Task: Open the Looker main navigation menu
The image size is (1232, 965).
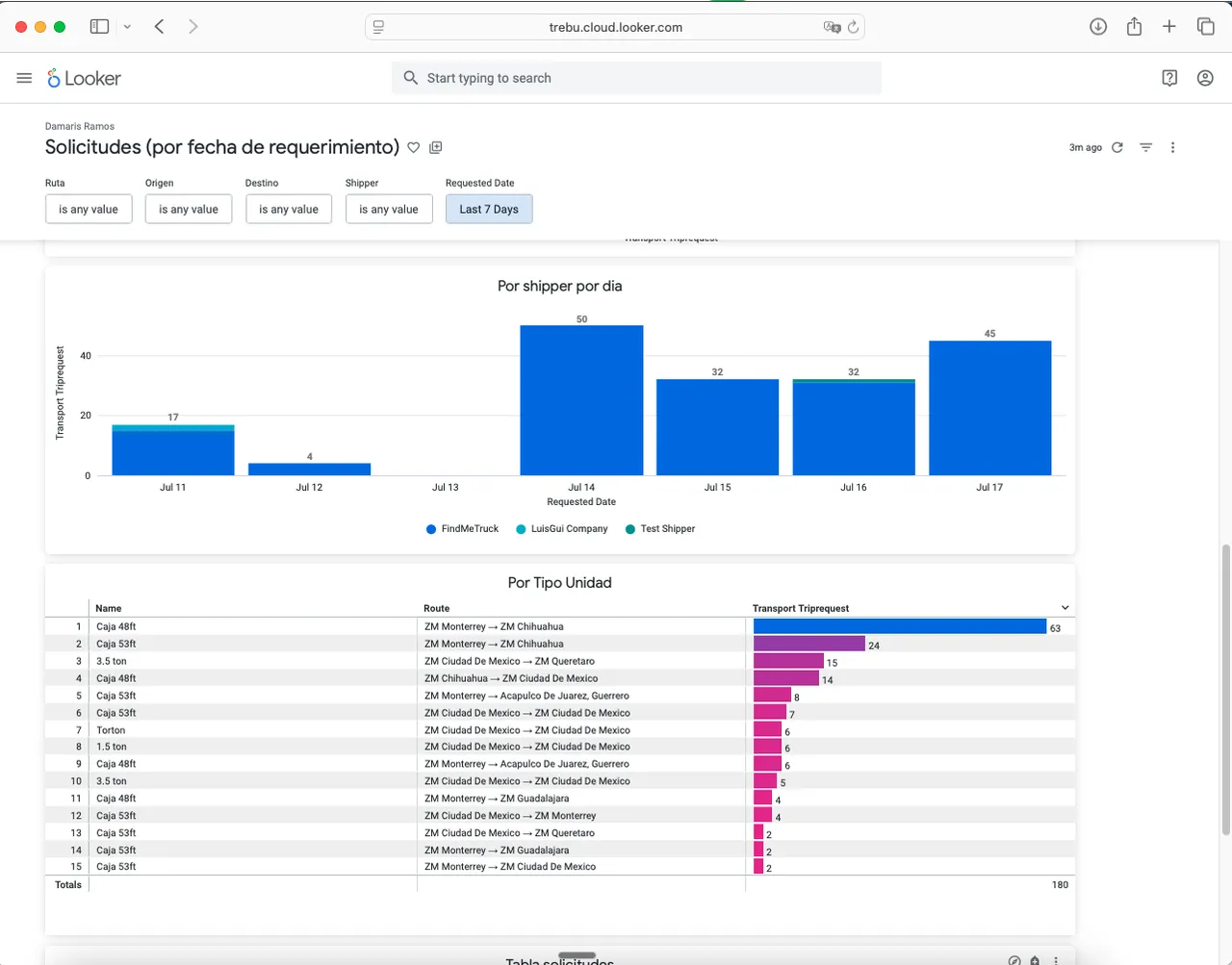Action: pyautogui.click(x=24, y=78)
